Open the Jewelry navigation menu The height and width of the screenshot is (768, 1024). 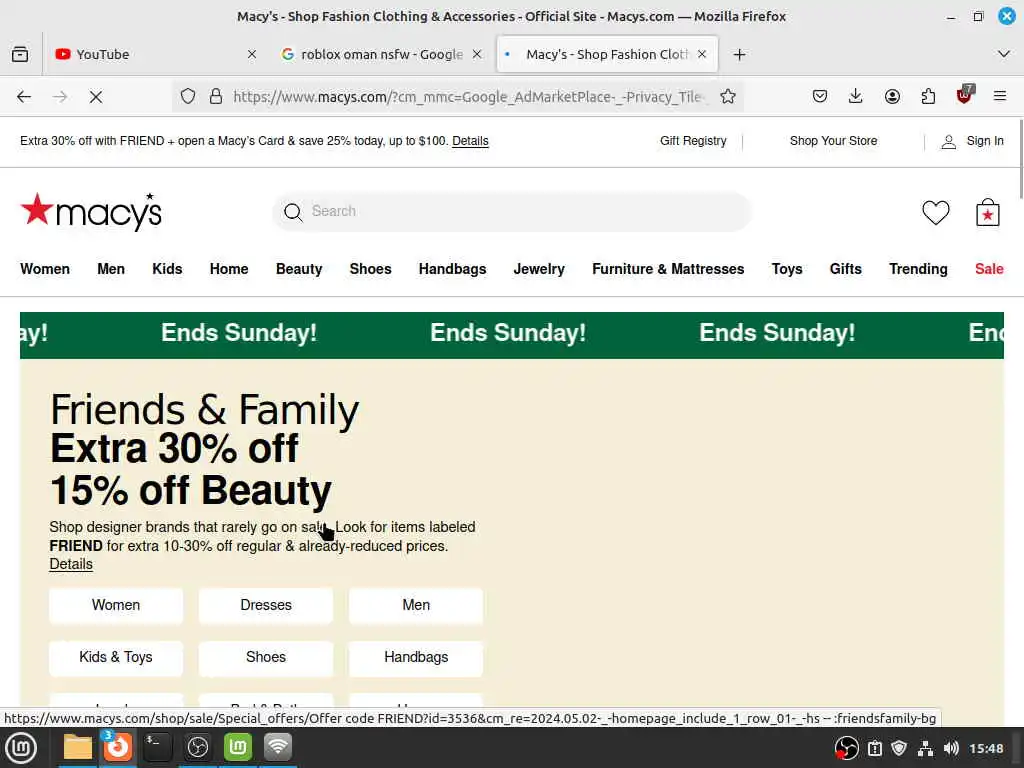[539, 269]
